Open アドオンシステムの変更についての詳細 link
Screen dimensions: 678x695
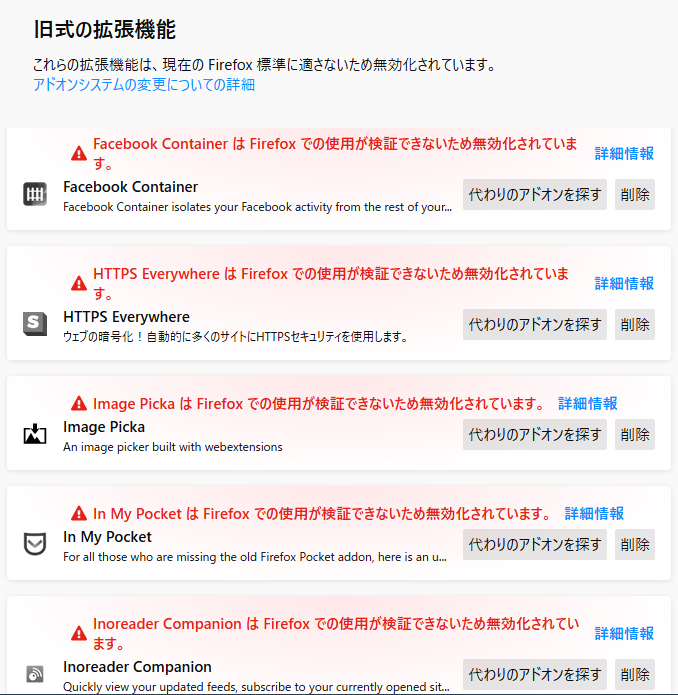[x=144, y=85]
